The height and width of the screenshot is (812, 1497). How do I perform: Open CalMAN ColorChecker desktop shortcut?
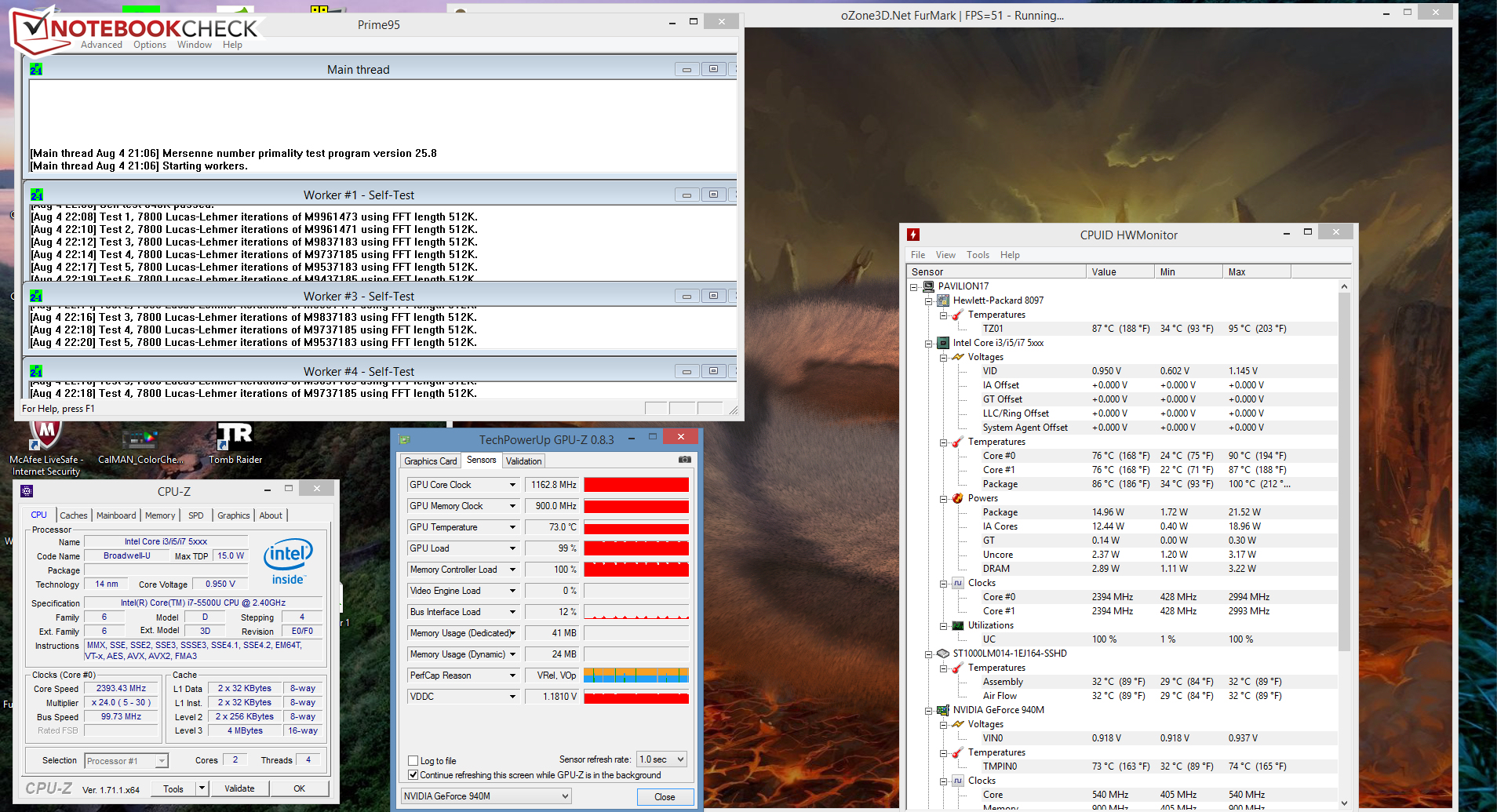click(x=140, y=445)
